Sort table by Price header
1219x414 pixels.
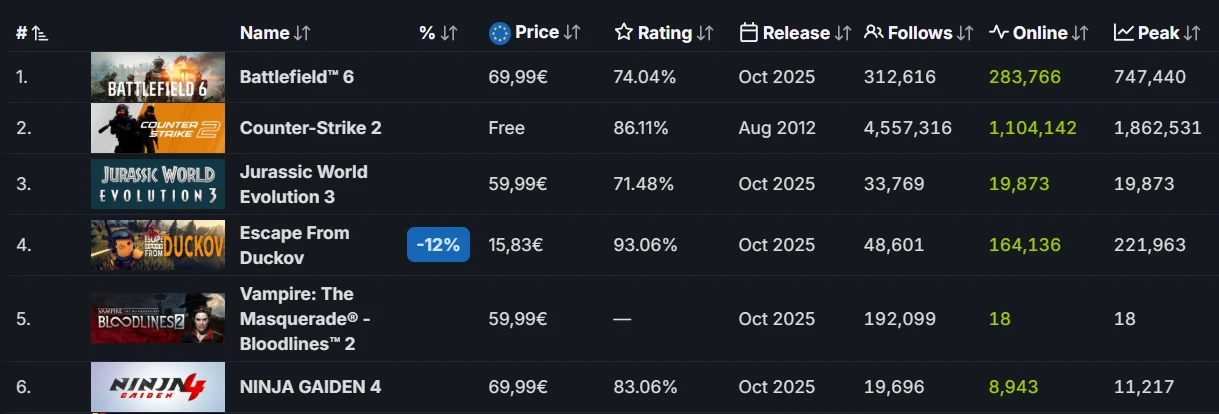(537, 33)
